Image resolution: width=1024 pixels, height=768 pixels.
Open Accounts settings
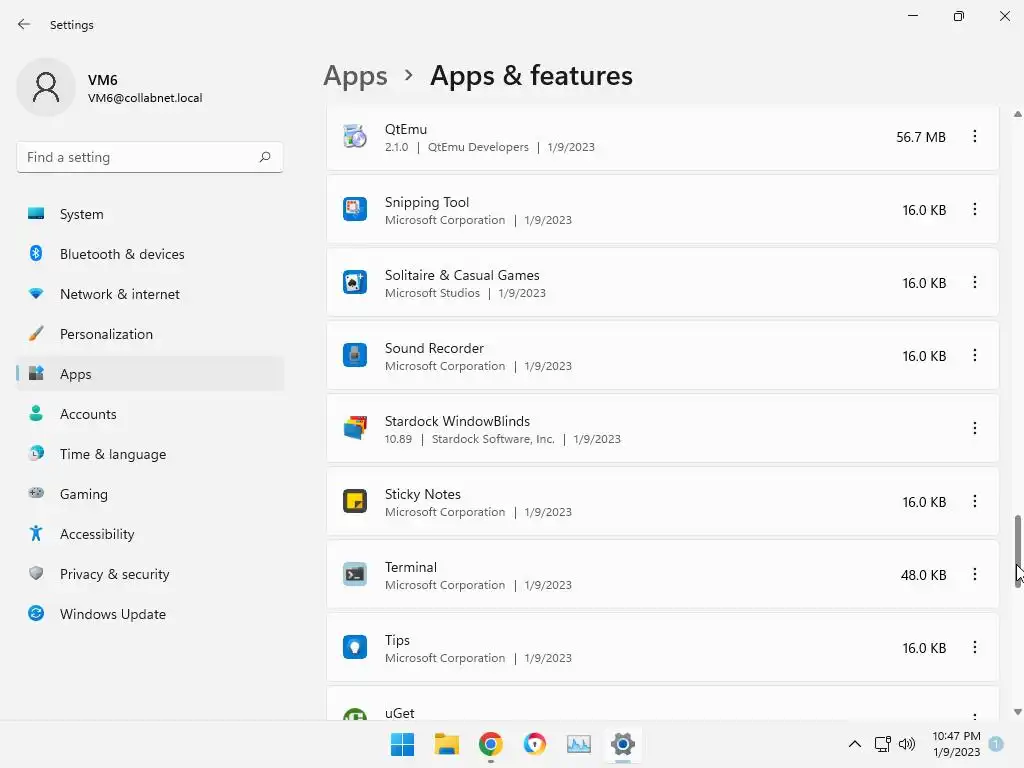(150, 414)
